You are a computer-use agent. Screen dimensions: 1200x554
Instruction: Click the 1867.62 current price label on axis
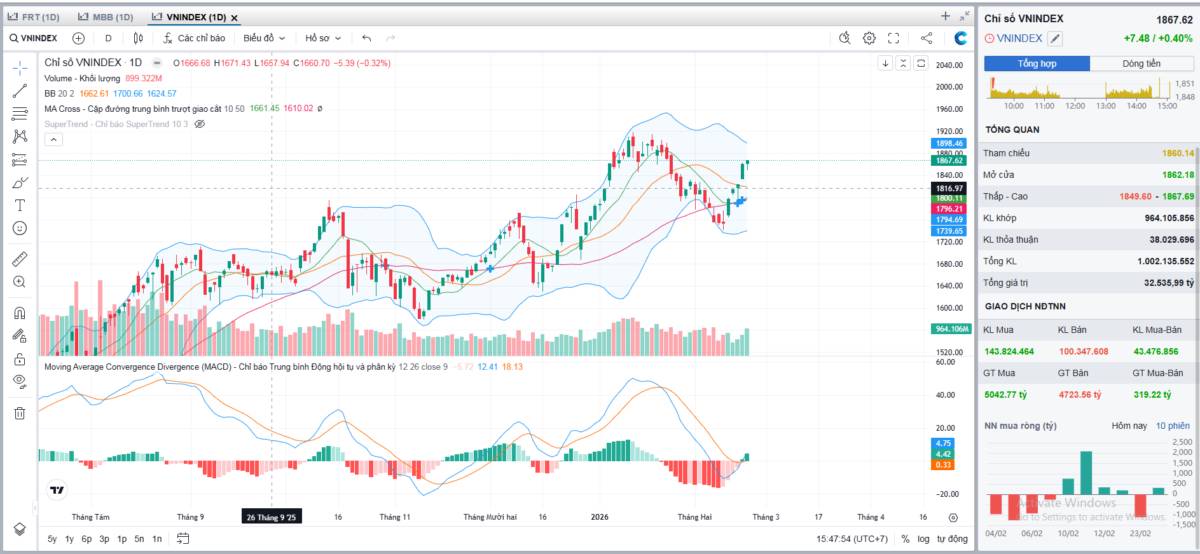[x=950, y=160]
